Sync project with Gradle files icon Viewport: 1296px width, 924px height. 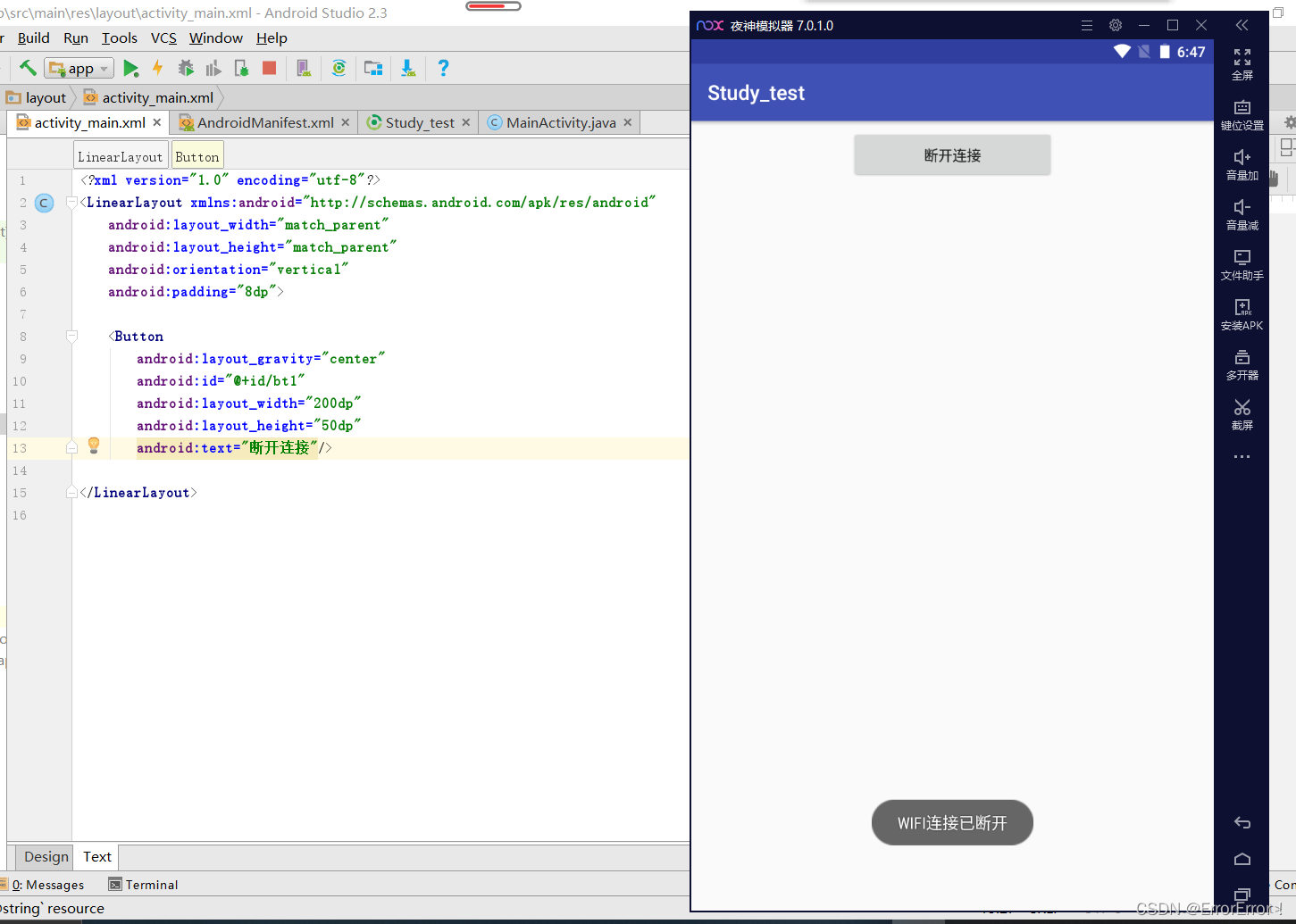pyautogui.click(x=339, y=68)
